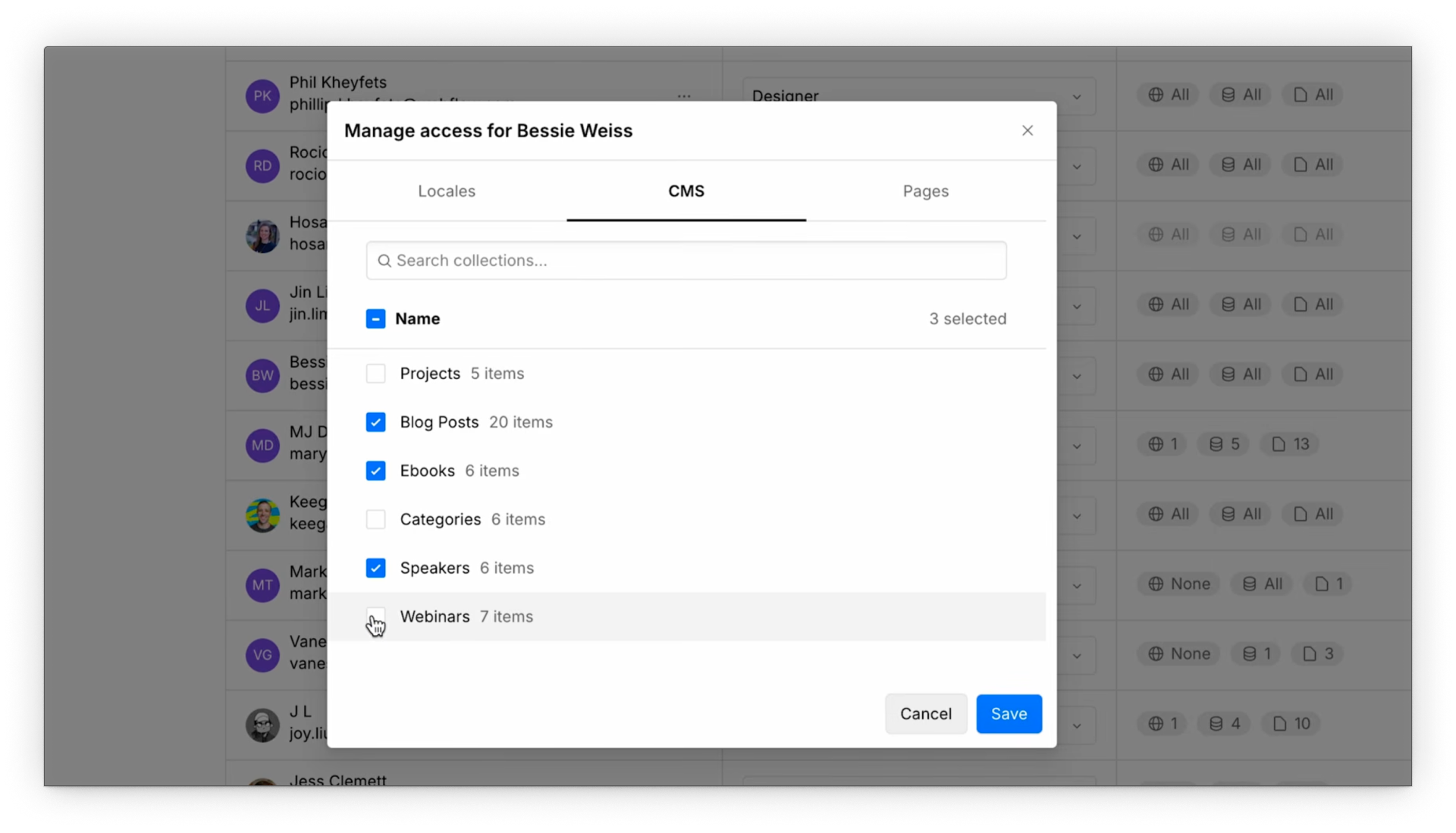Open the Pages tab

[x=925, y=191]
